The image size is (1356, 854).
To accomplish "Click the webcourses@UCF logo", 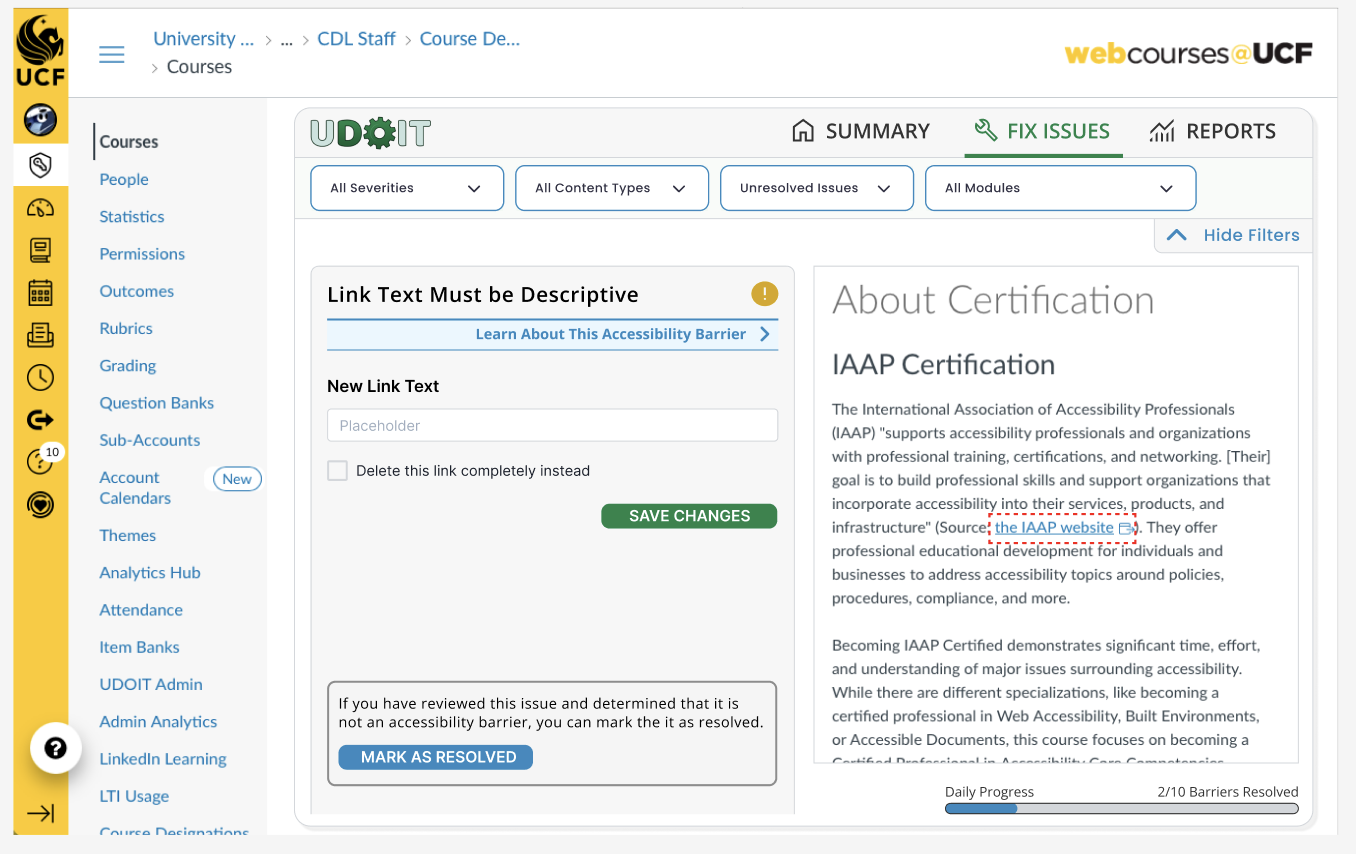I will pos(1188,54).
